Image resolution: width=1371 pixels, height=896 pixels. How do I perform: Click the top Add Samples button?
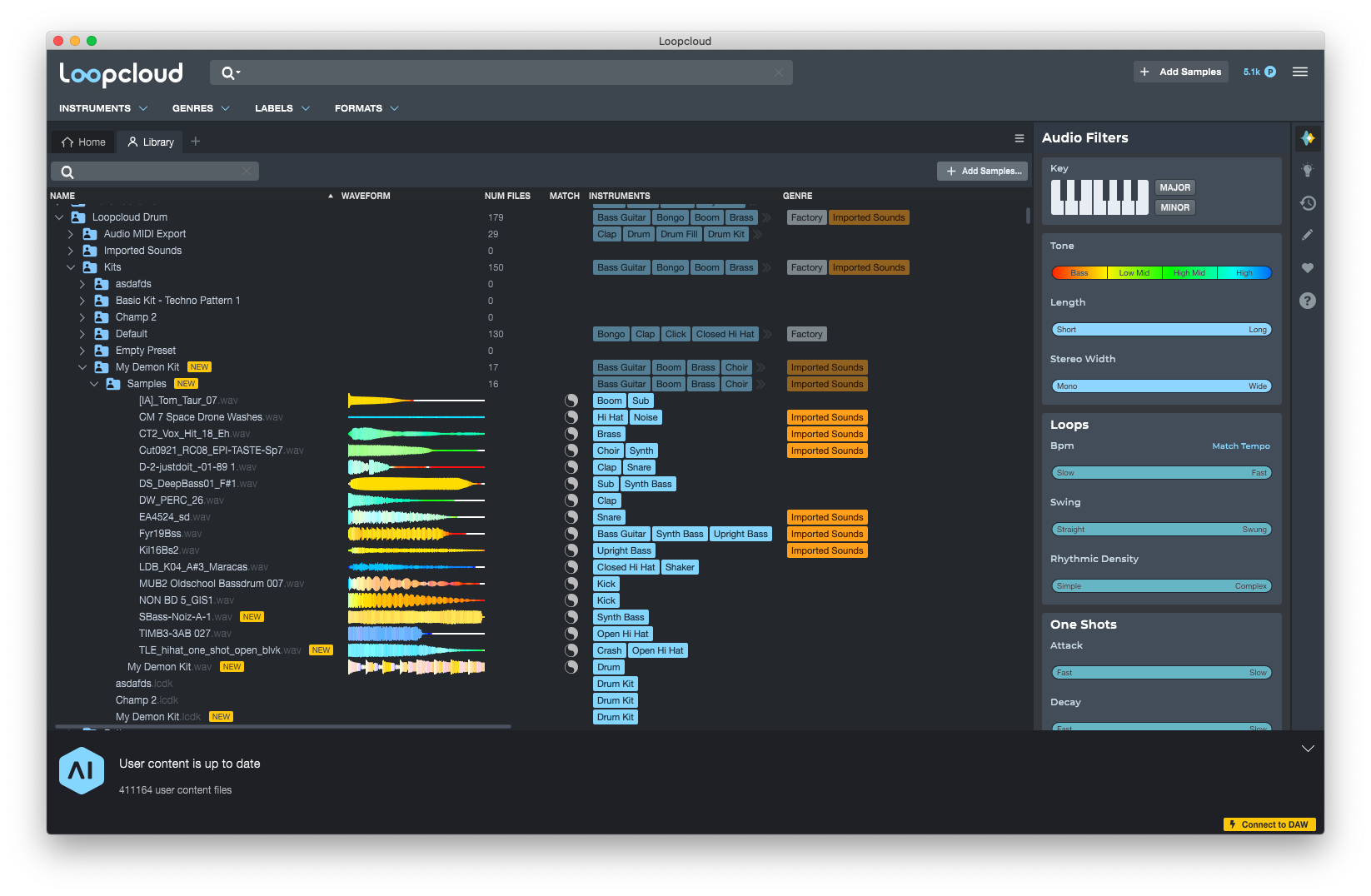point(1181,72)
